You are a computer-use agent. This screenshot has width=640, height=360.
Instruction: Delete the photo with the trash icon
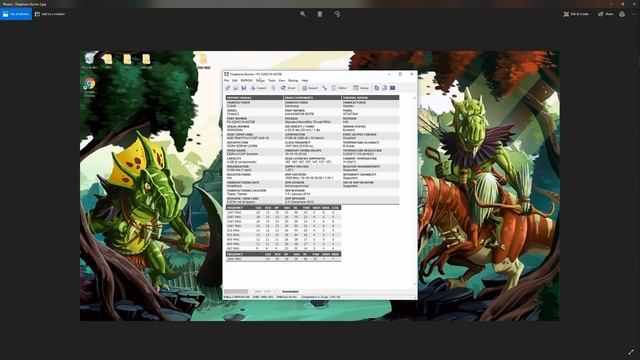pos(320,14)
